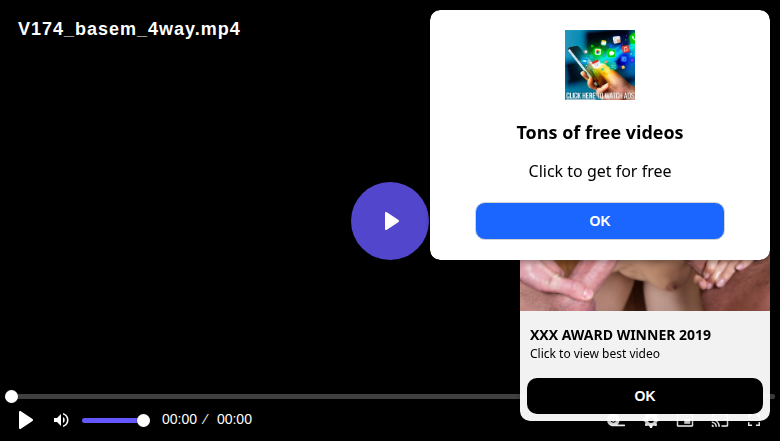Image resolution: width=780 pixels, height=441 pixels.
Task: Click the "Click to view best video" text
Action: pyautogui.click(x=594, y=353)
